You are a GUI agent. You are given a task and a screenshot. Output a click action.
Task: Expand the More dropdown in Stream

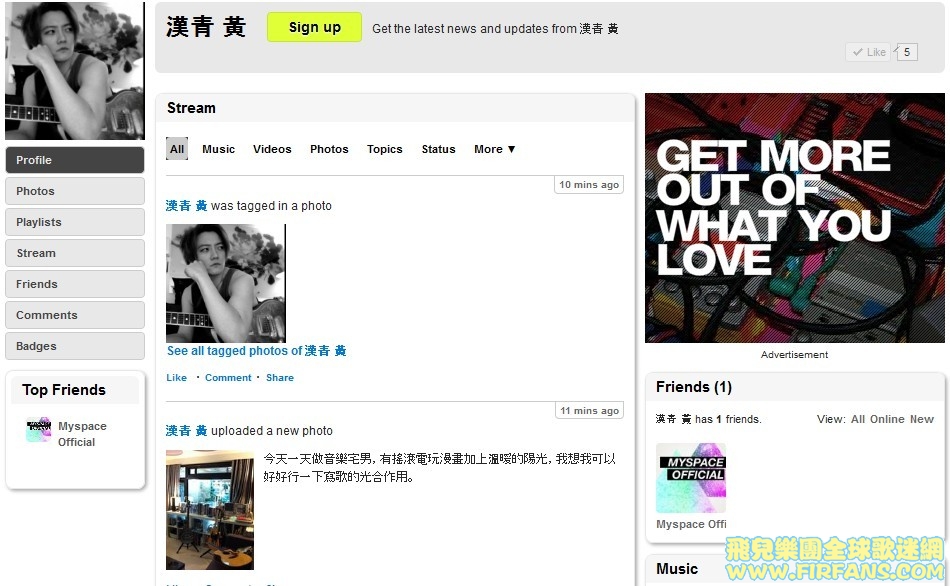point(494,149)
